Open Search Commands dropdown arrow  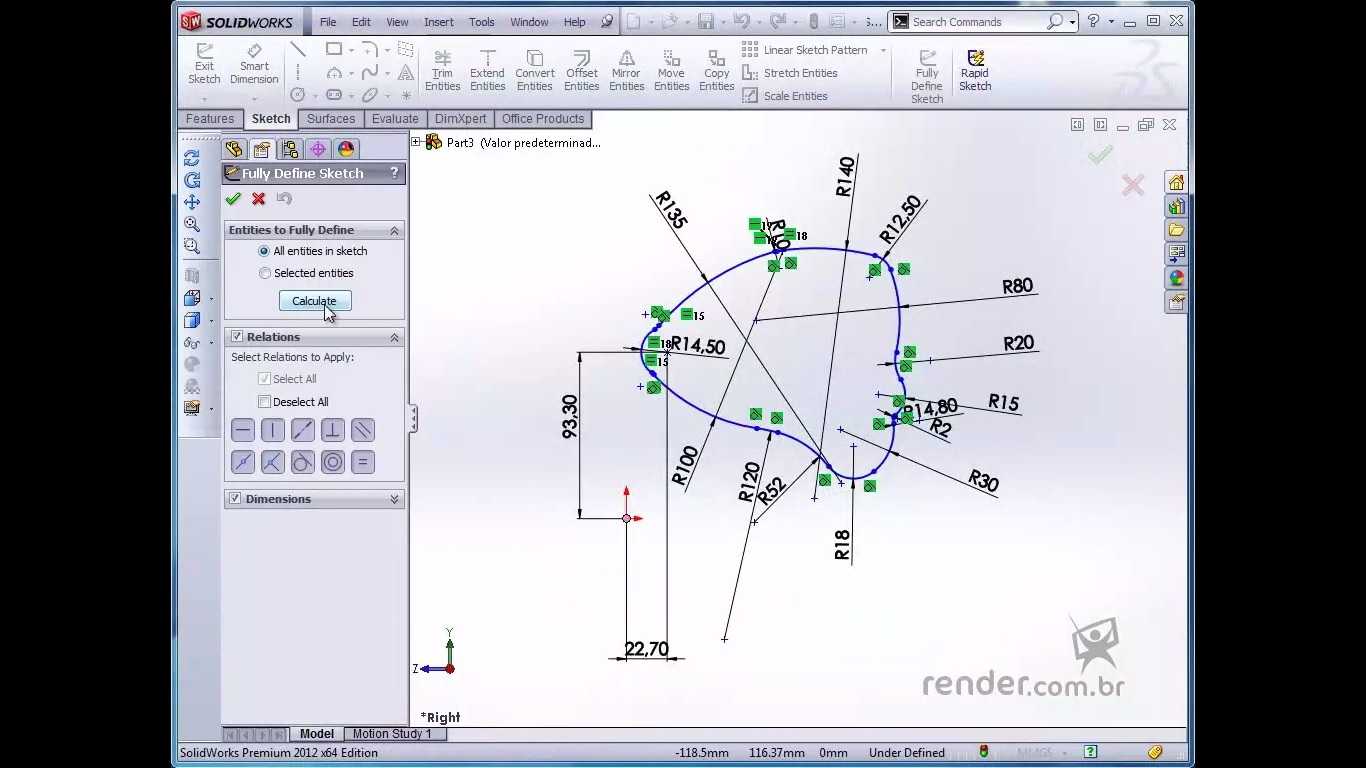[1072, 22]
